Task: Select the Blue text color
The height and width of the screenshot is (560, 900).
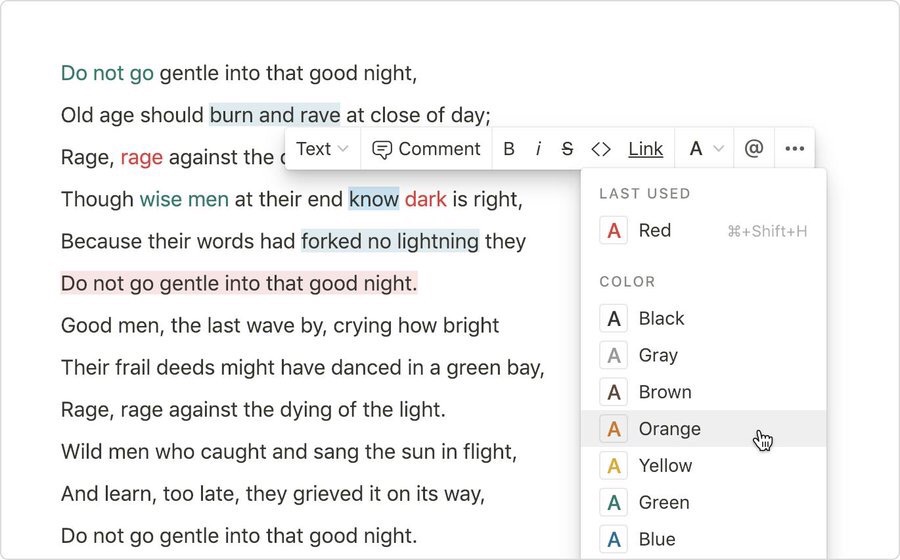Action: [704, 539]
